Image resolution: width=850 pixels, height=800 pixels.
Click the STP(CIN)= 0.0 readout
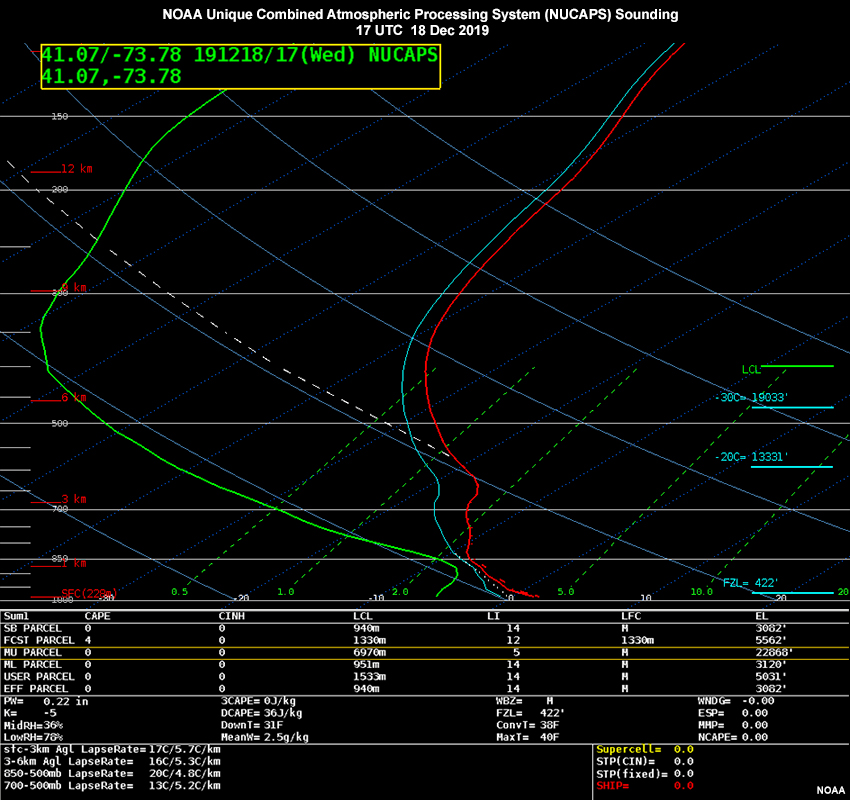647,762
